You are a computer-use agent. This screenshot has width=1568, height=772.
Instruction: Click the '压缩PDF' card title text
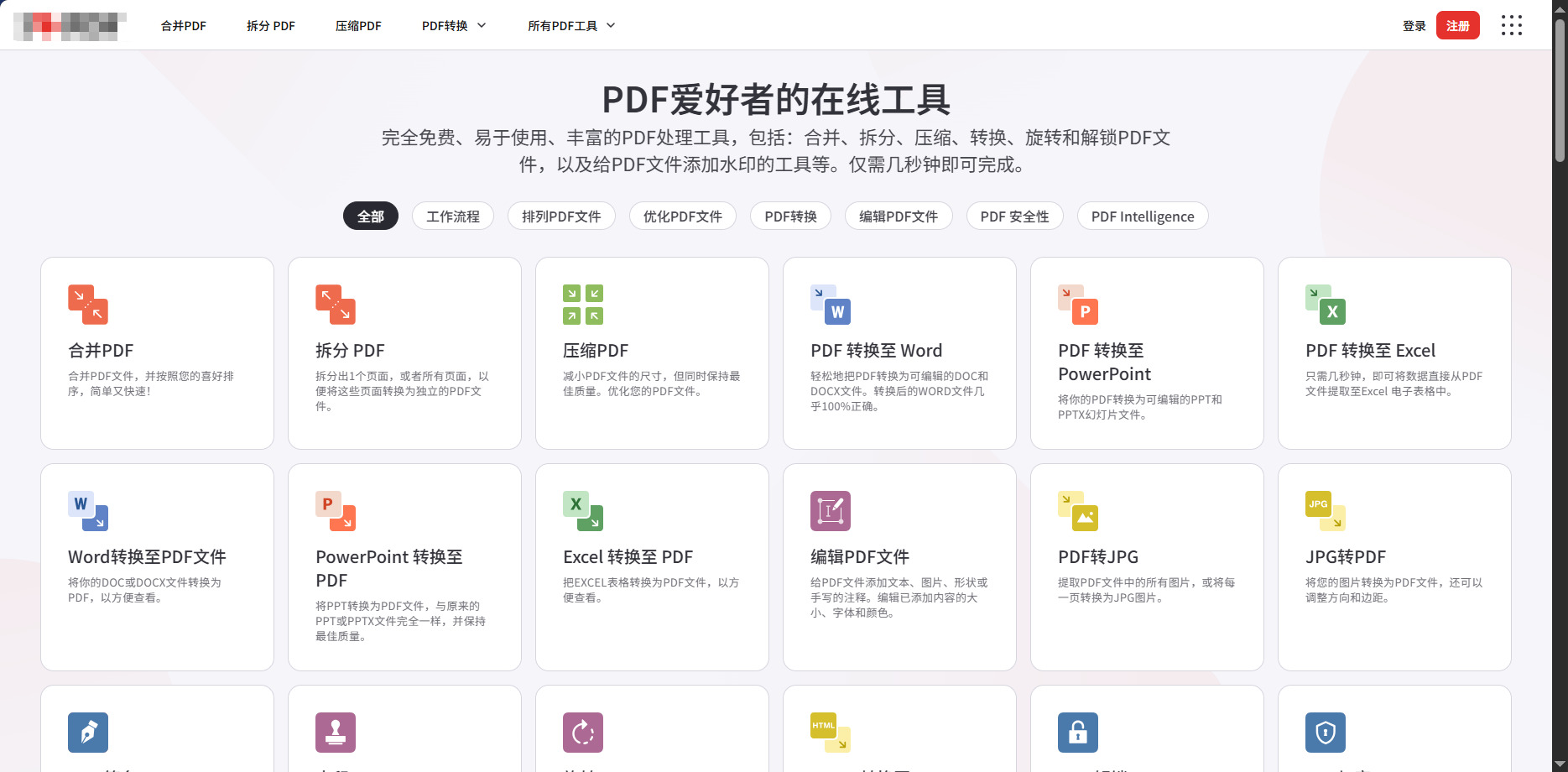(x=596, y=351)
